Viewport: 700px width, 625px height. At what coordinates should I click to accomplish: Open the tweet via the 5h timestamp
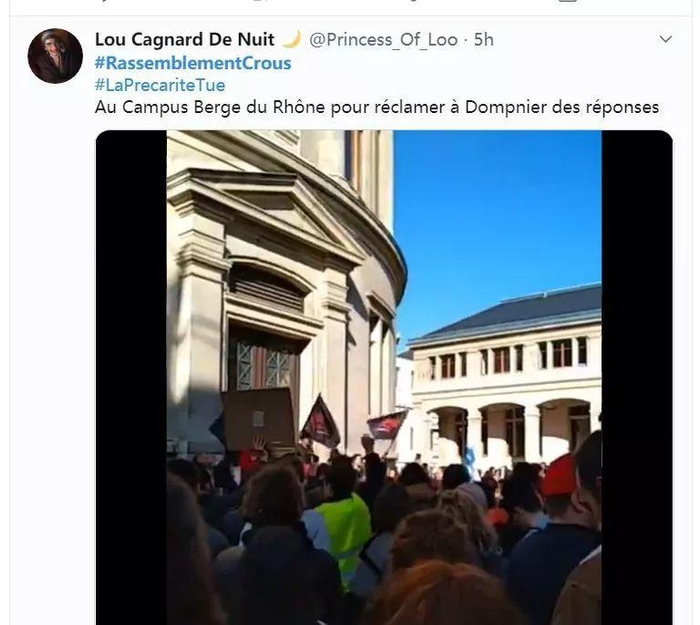483,40
